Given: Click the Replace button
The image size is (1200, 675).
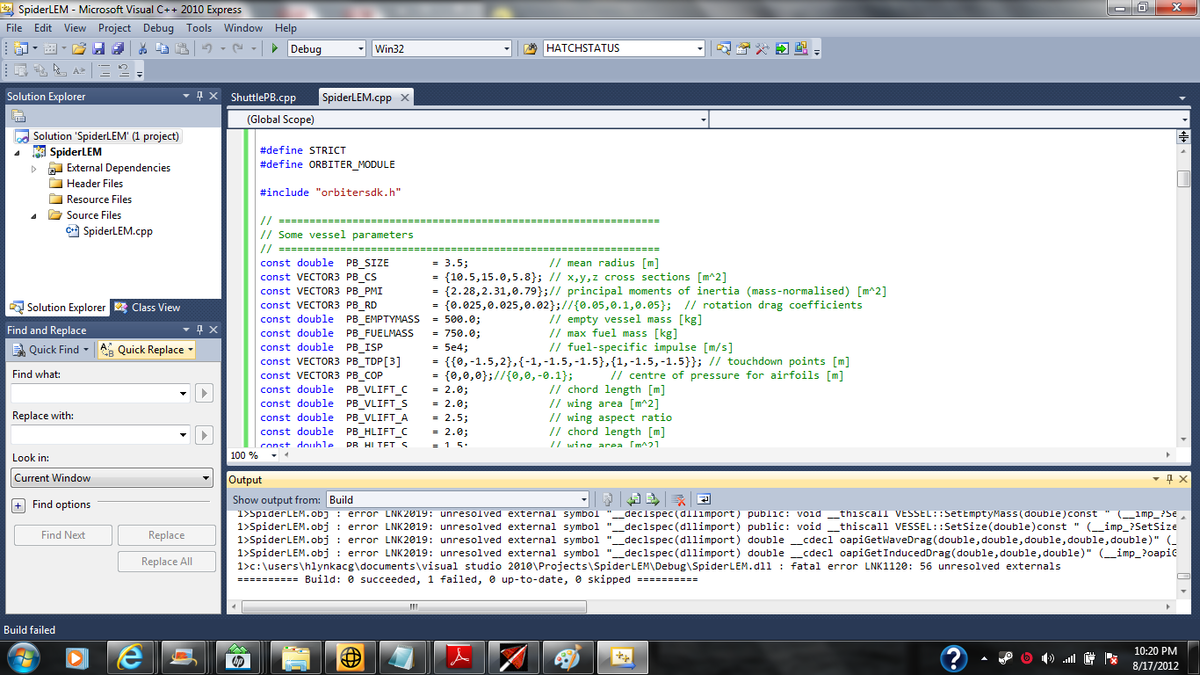Looking at the screenshot, I should point(166,535).
